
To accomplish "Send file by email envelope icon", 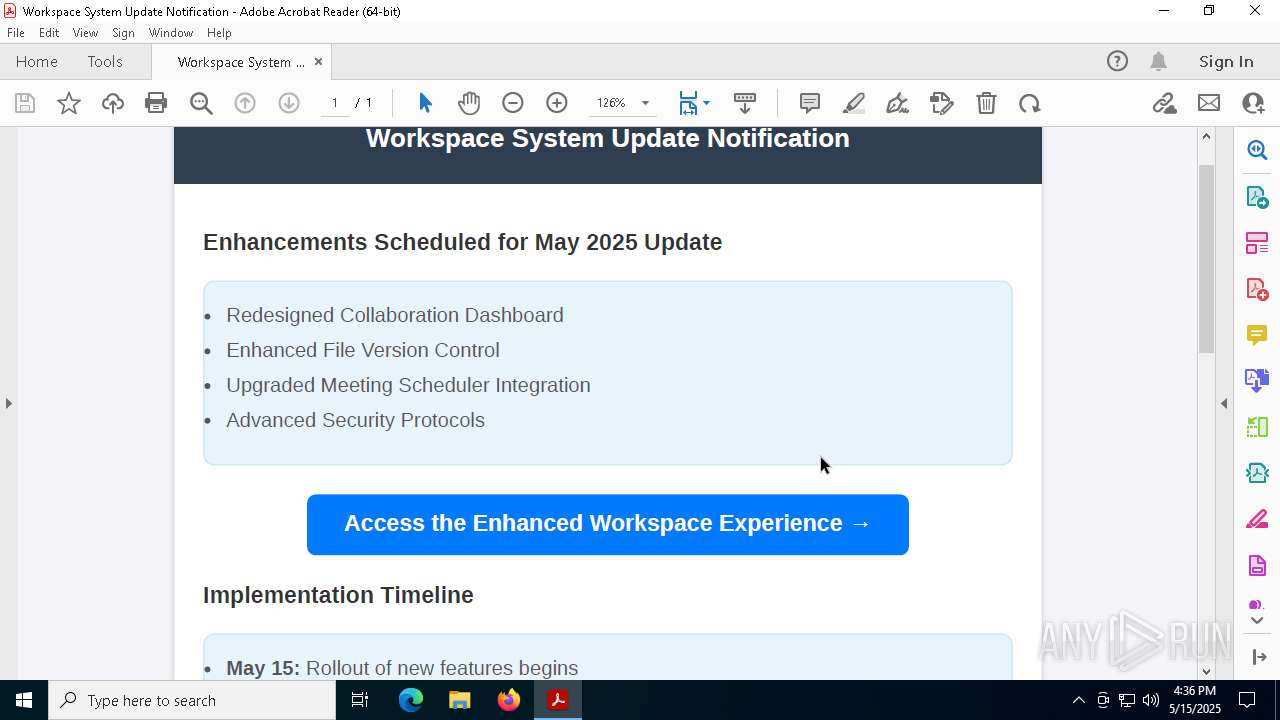I will click(1209, 103).
